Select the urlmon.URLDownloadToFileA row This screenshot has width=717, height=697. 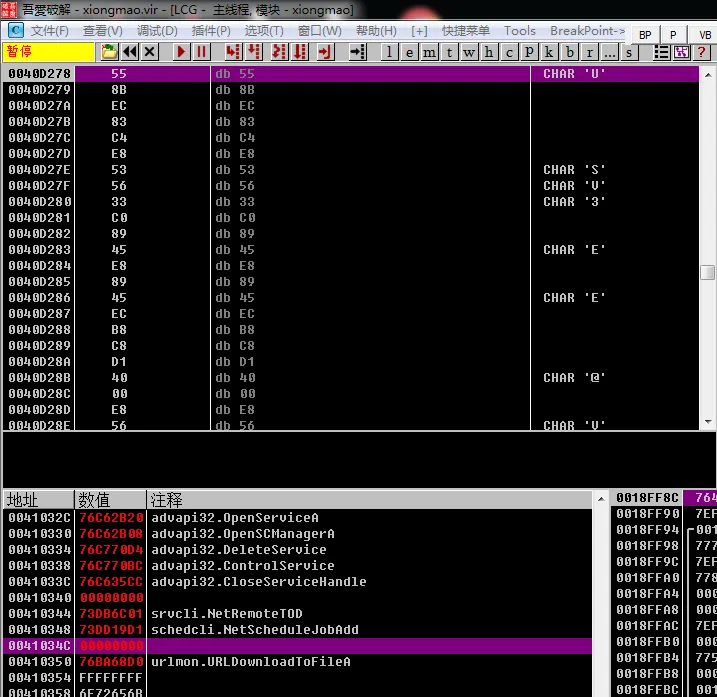pos(250,662)
